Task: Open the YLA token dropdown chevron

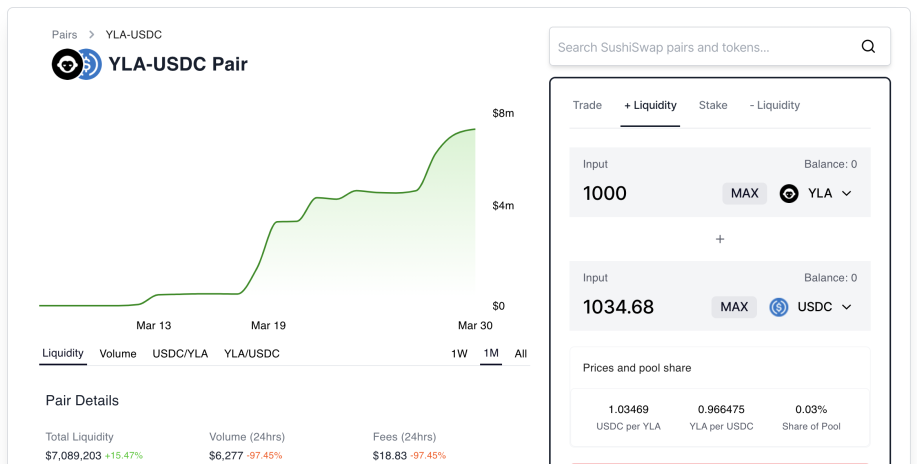Action: pos(846,194)
